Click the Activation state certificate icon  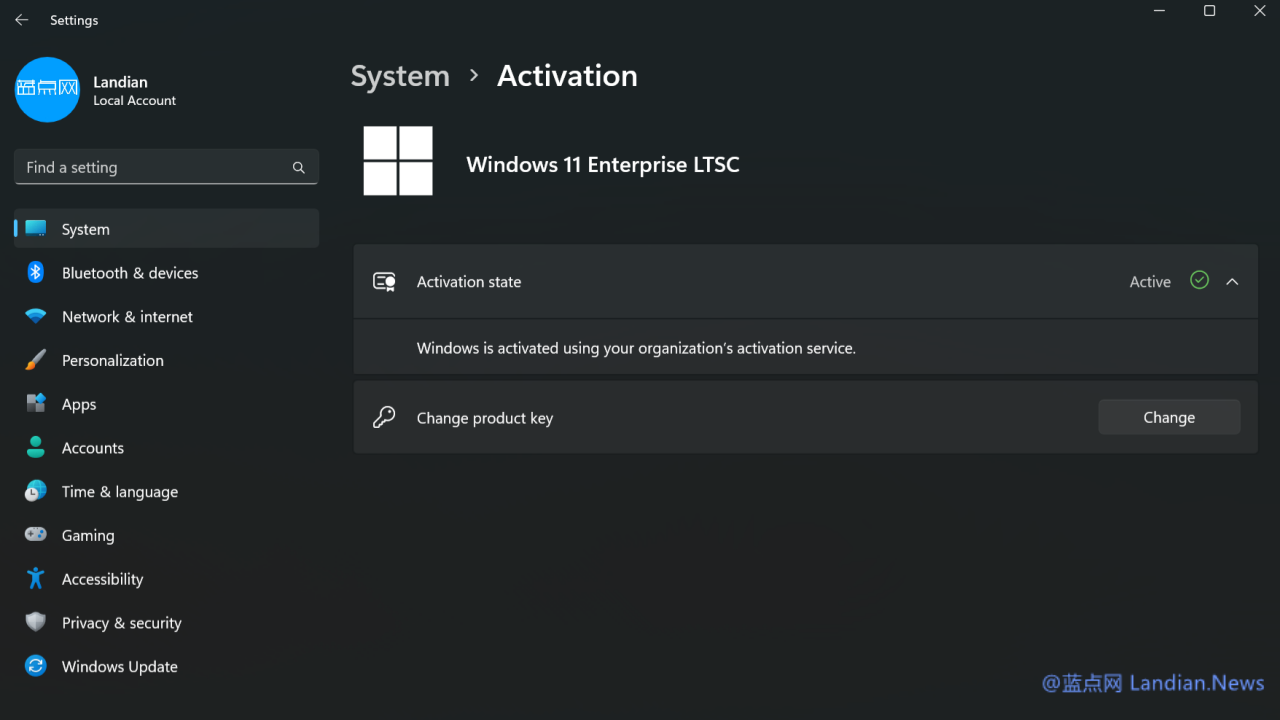pyautogui.click(x=384, y=282)
